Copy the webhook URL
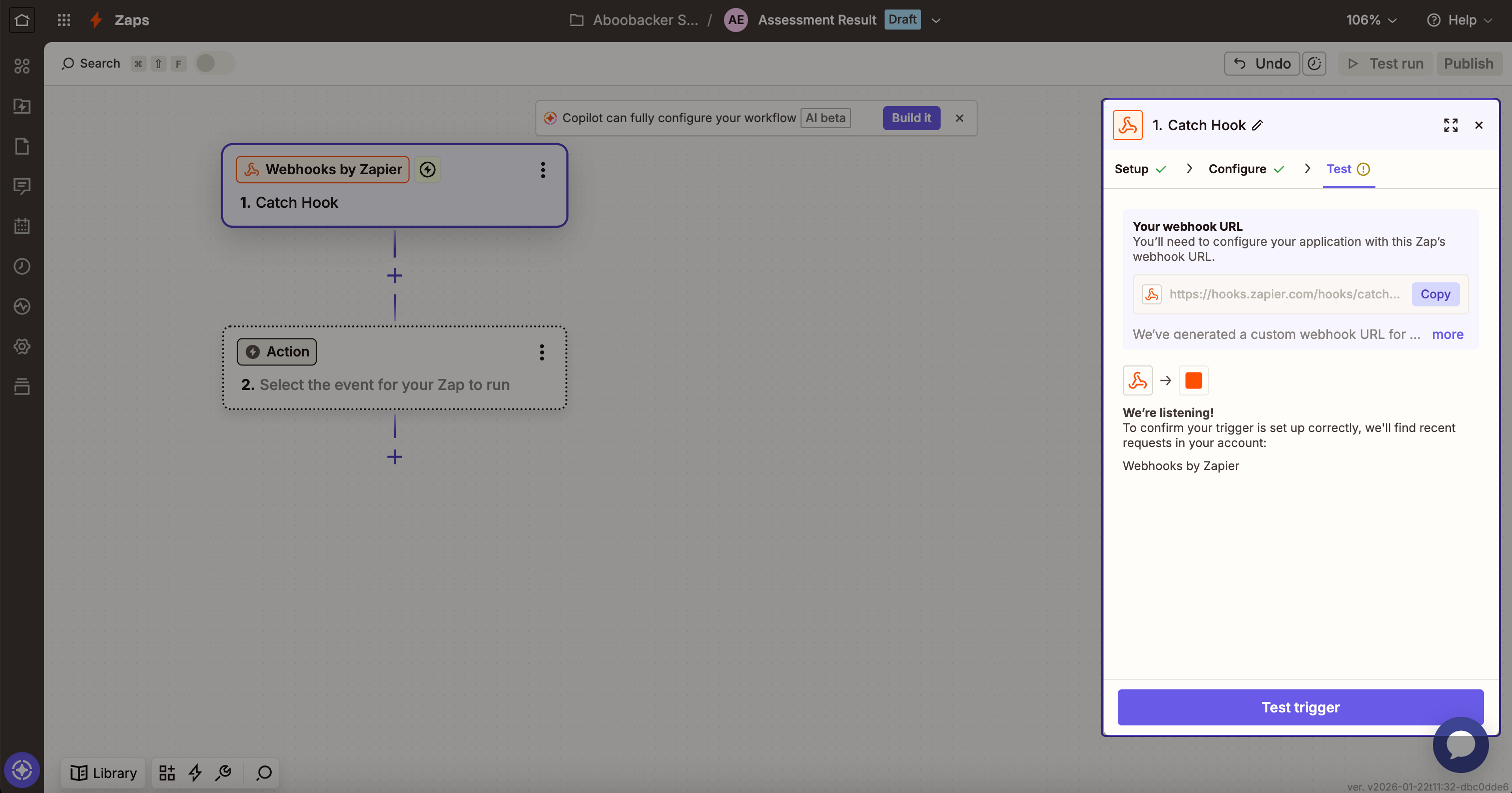Screen dimensions: 1512x793 pos(1434,294)
